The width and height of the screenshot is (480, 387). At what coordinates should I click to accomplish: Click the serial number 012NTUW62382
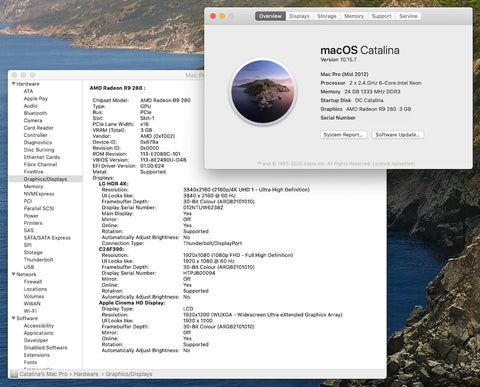tap(203, 208)
